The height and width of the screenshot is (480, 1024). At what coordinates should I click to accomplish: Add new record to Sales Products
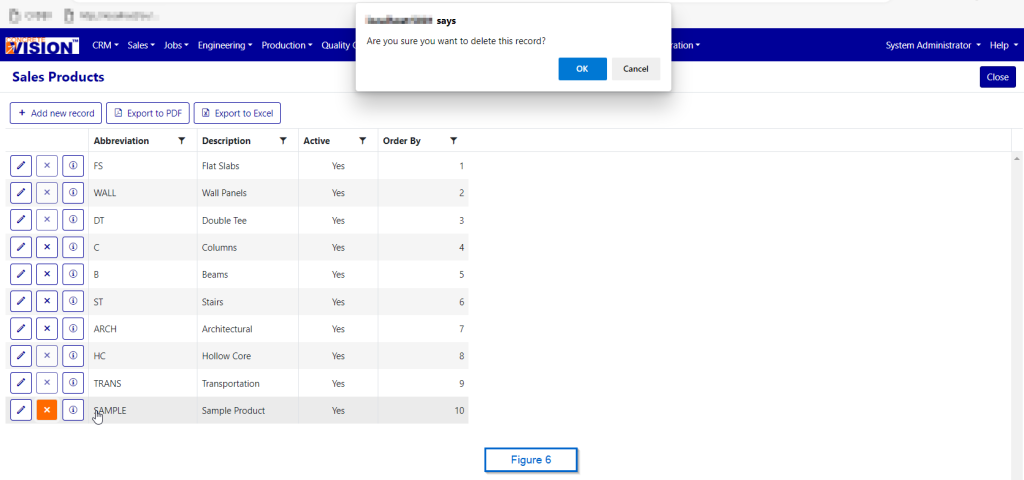coord(56,113)
